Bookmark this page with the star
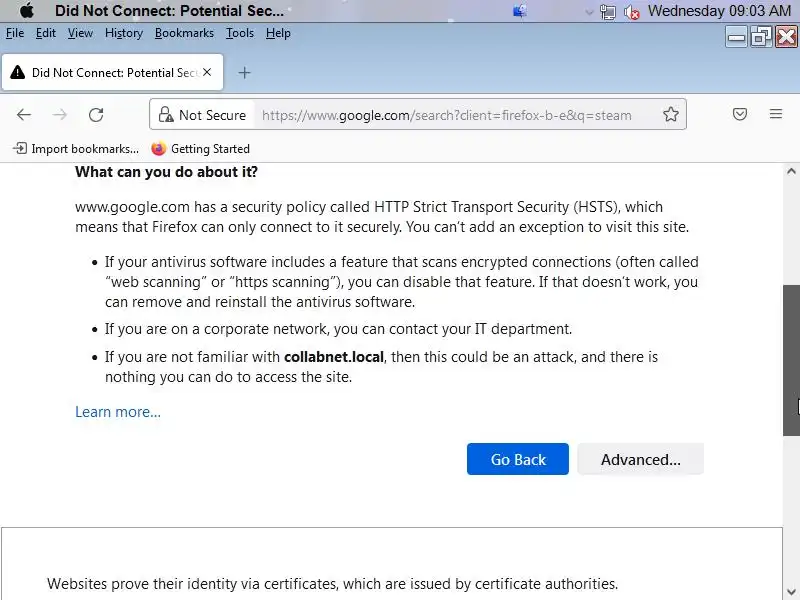This screenshot has height=600, width=800. point(670,114)
